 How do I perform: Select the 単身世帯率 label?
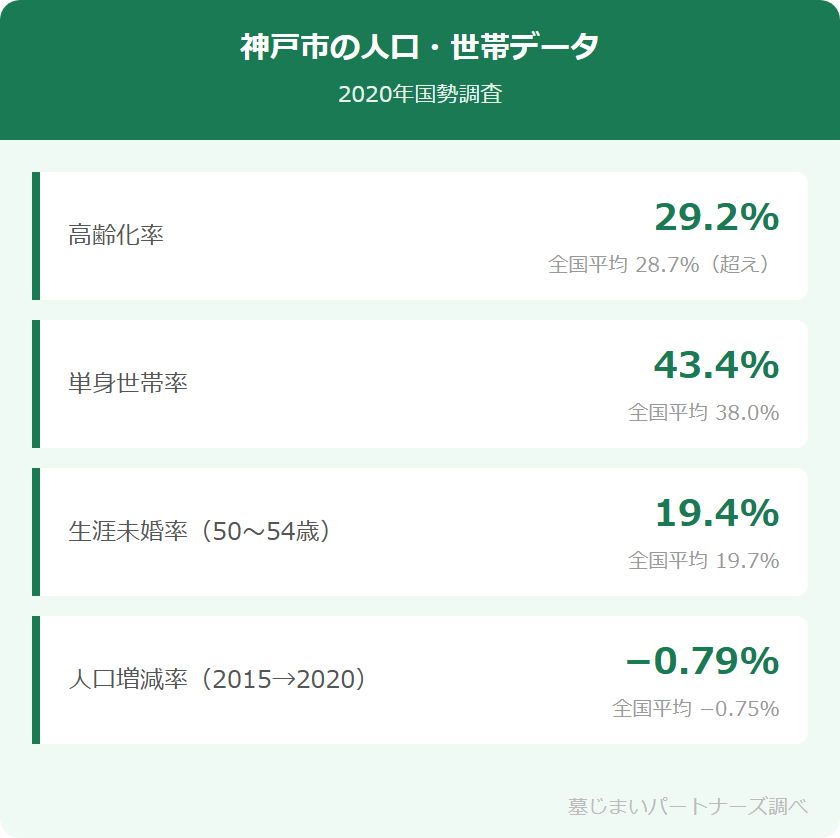point(128,384)
